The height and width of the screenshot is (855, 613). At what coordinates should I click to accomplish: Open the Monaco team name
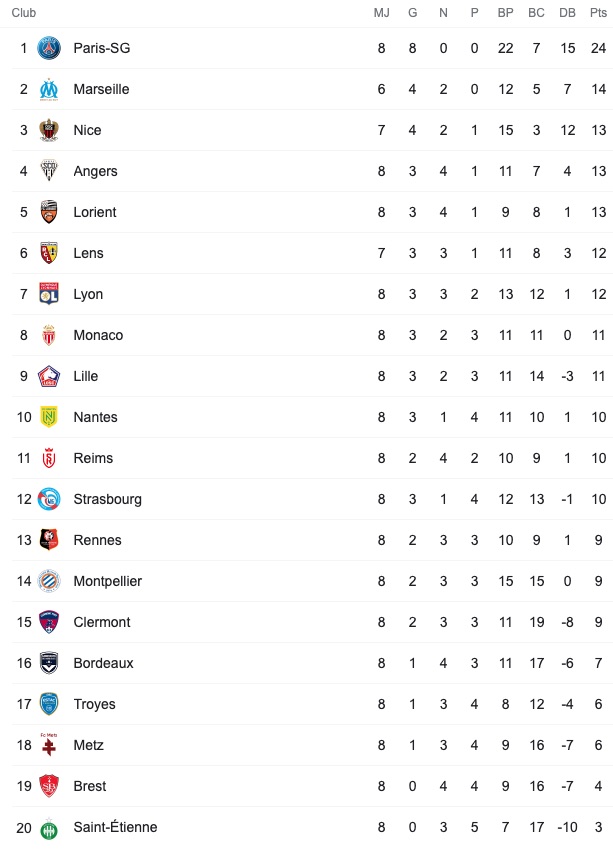[98, 335]
